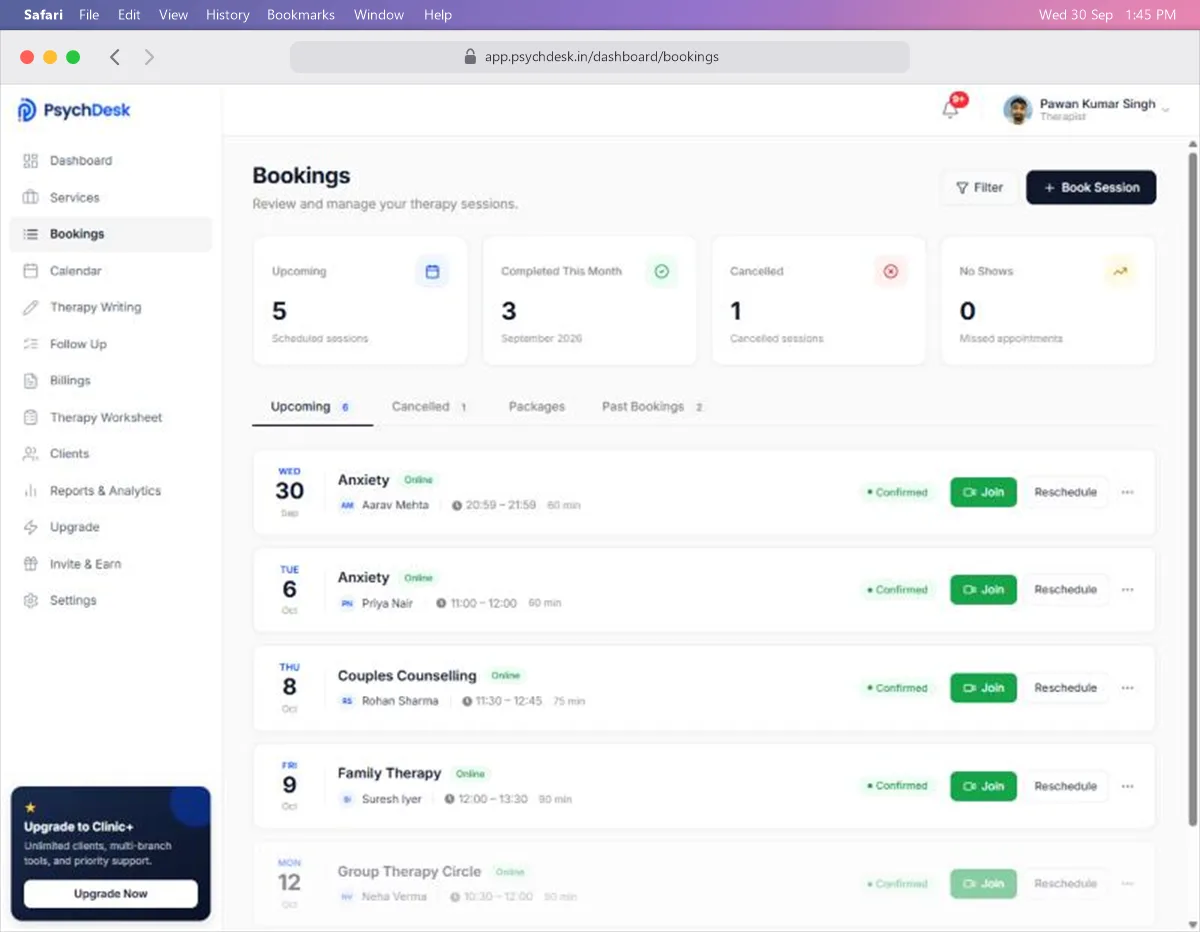
Task: Switch to the Upcoming tab
Action: [311, 407]
